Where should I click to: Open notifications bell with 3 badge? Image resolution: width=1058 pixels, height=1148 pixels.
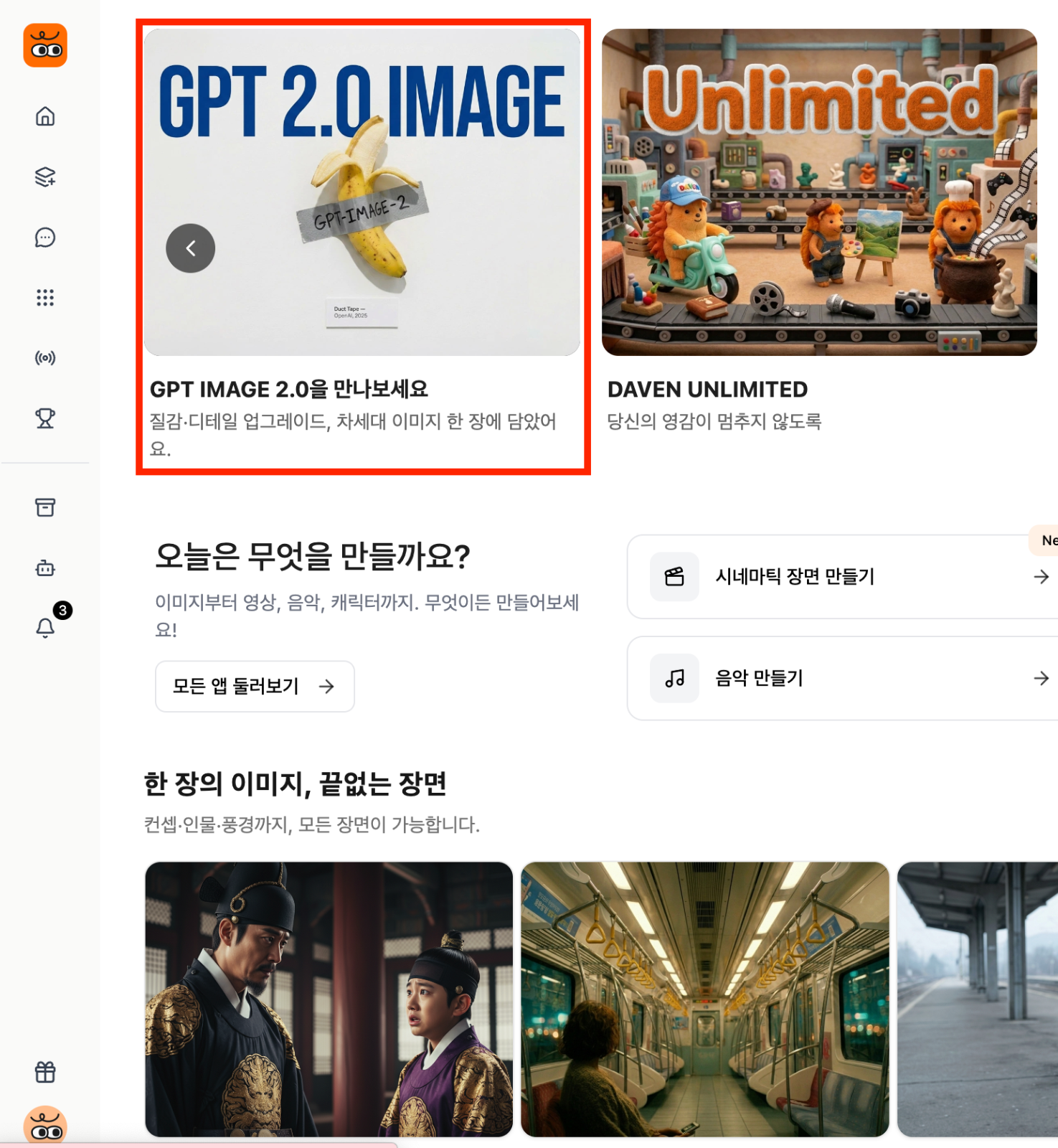[x=45, y=628]
